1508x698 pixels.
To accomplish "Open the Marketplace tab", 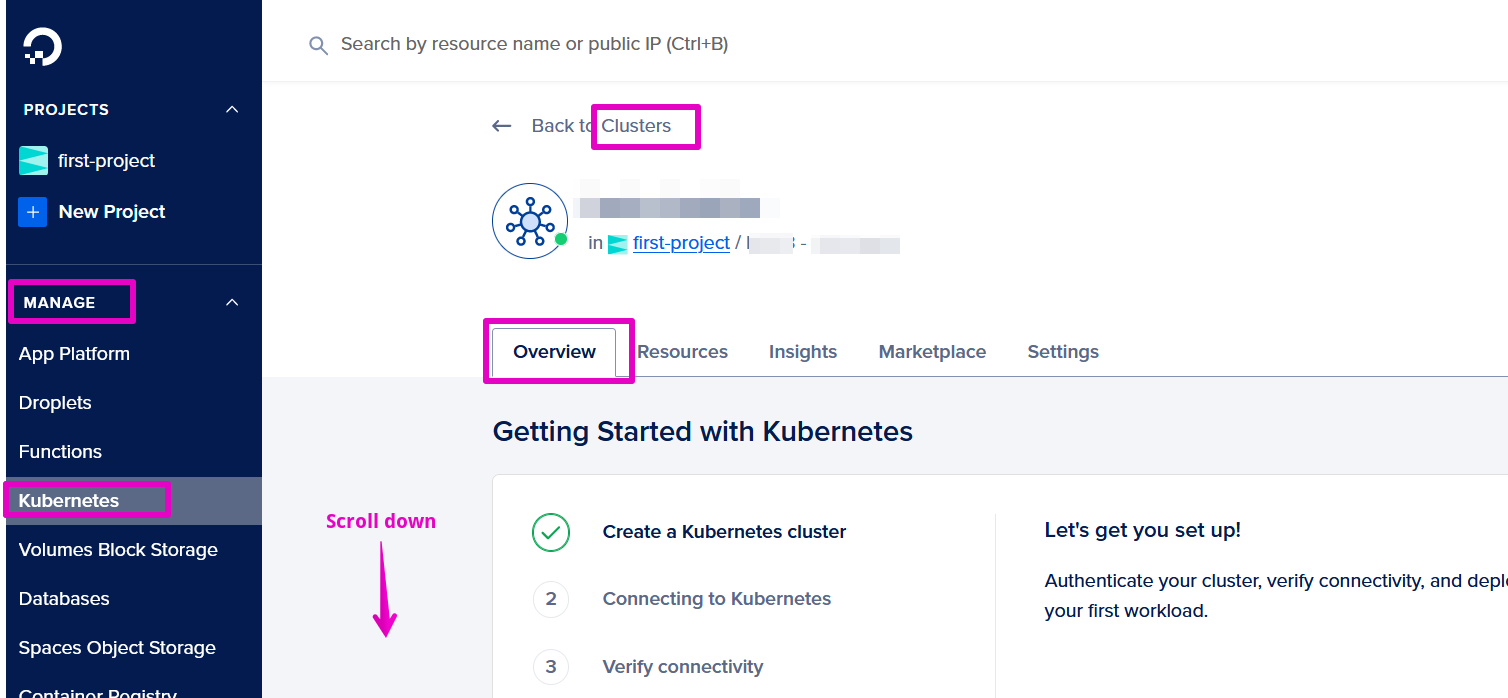I will tap(932, 352).
